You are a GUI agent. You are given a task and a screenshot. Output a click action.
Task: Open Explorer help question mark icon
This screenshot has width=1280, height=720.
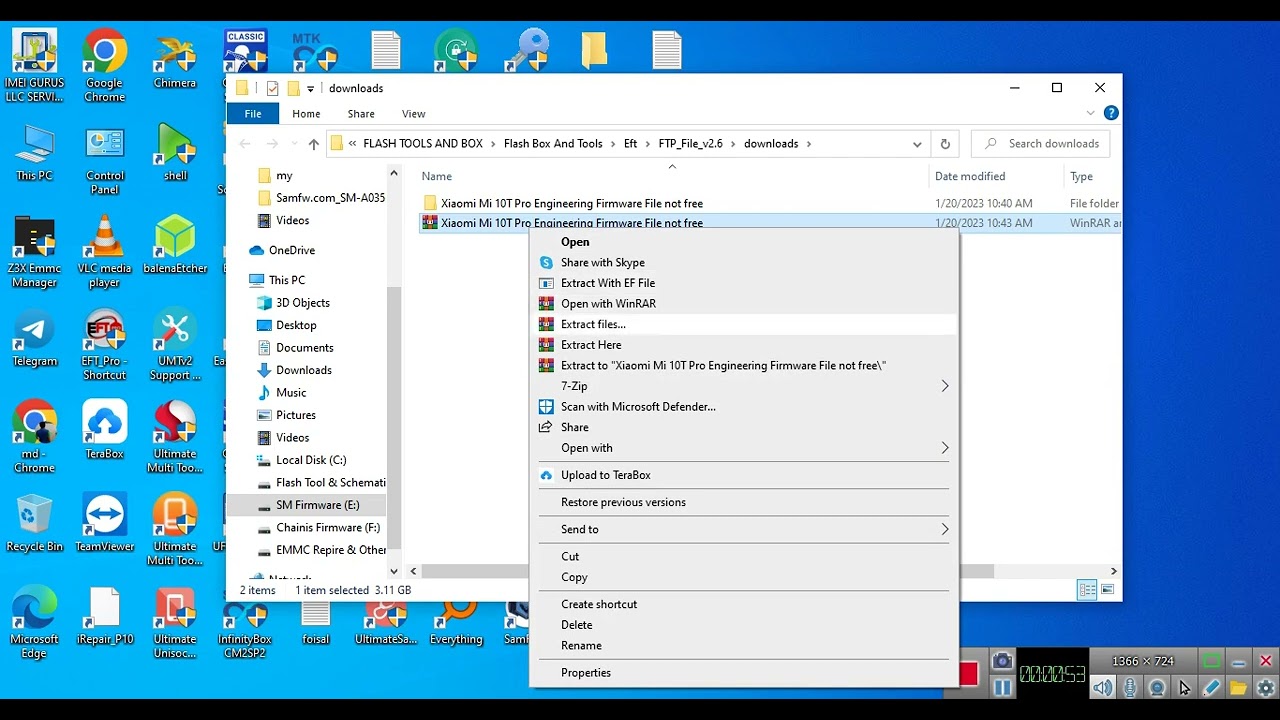click(x=1110, y=114)
